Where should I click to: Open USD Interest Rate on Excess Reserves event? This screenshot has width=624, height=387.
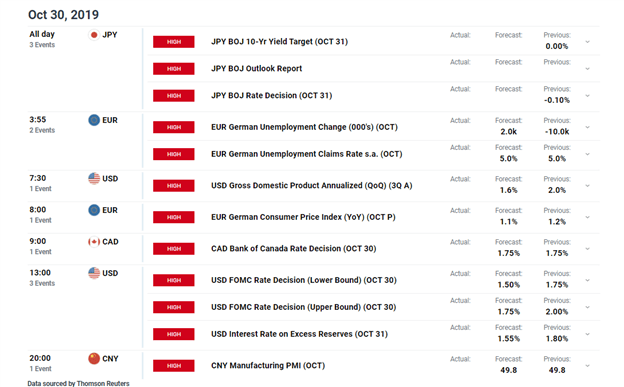(299, 334)
